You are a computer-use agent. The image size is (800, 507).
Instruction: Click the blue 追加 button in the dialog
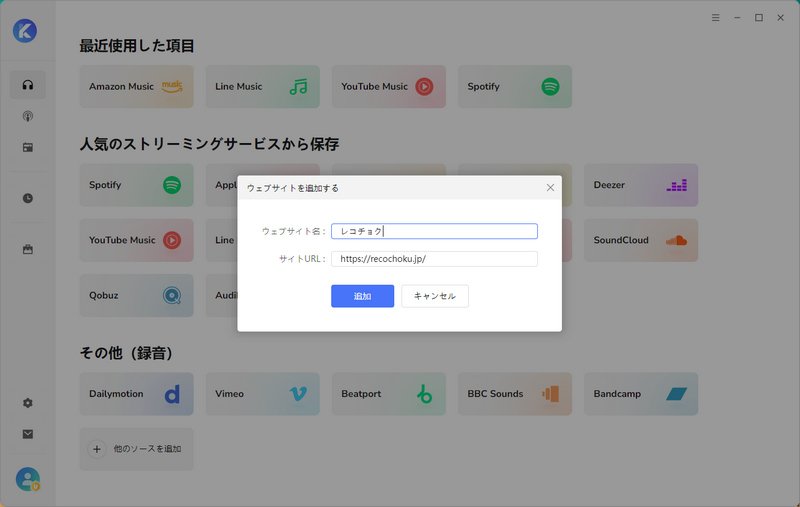click(x=362, y=296)
